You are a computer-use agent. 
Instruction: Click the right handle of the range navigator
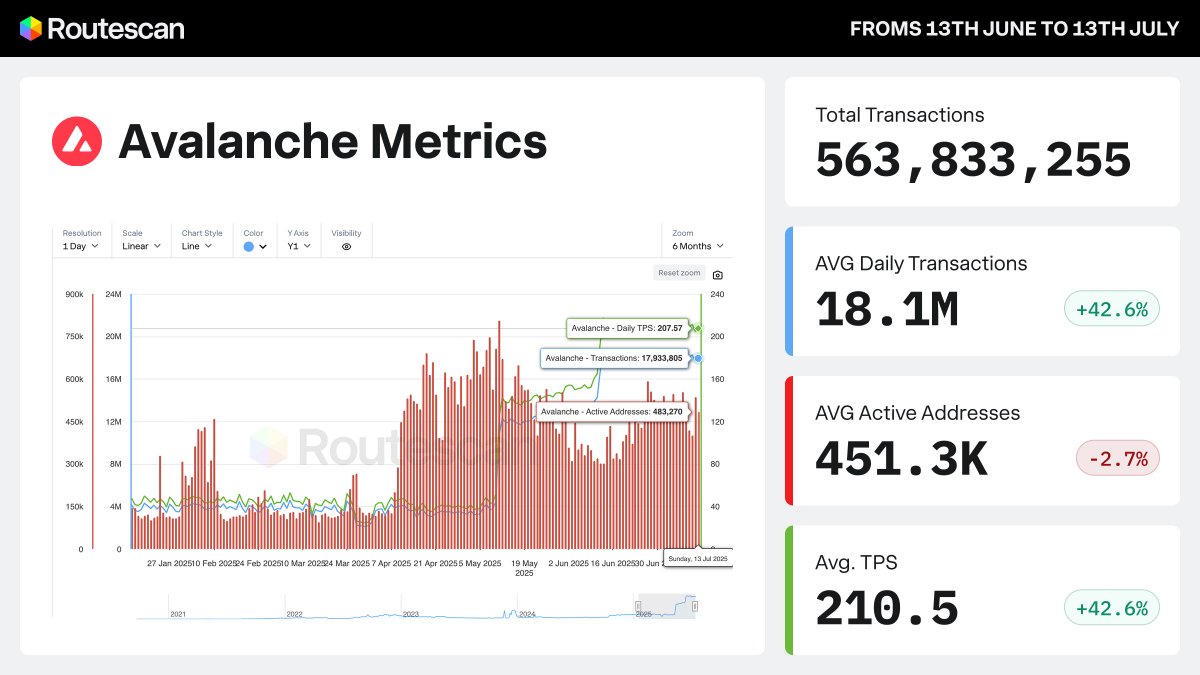point(694,606)
